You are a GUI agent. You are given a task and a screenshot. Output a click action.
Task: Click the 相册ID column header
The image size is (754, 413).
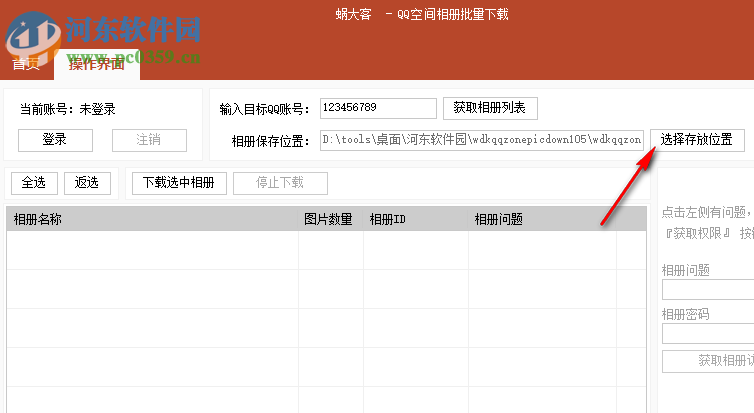coord(415,219)
